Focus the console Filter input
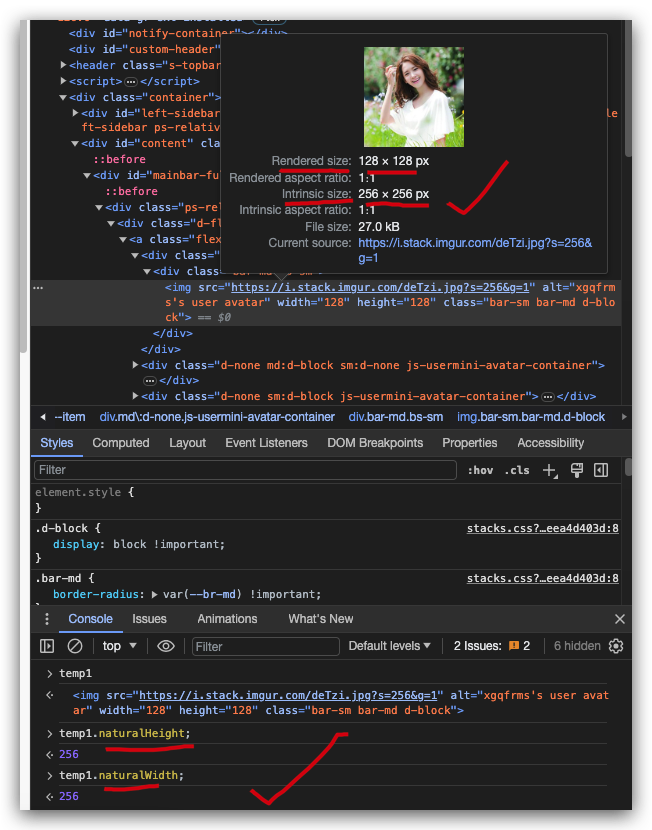Viewport: 652px width, 830px height. [x=266, y=646]
